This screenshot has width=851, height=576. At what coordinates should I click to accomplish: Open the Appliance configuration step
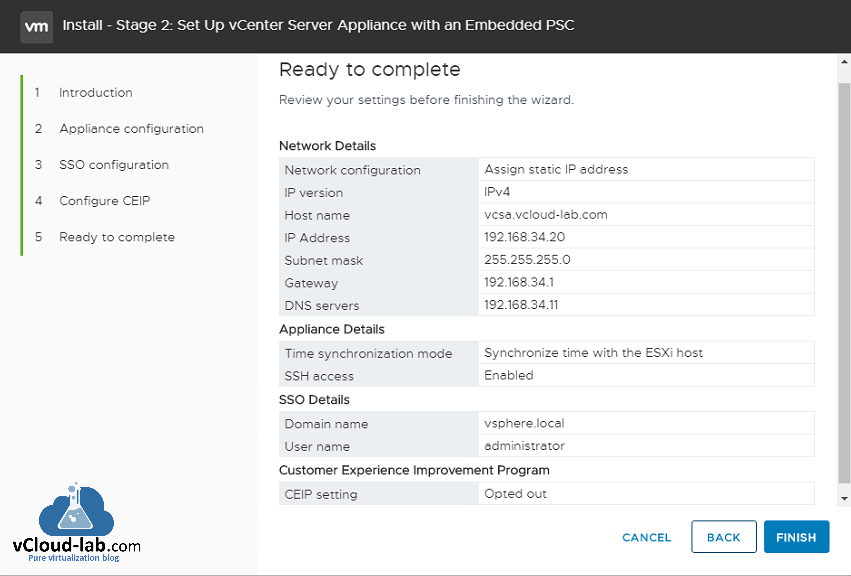(130, 128)
